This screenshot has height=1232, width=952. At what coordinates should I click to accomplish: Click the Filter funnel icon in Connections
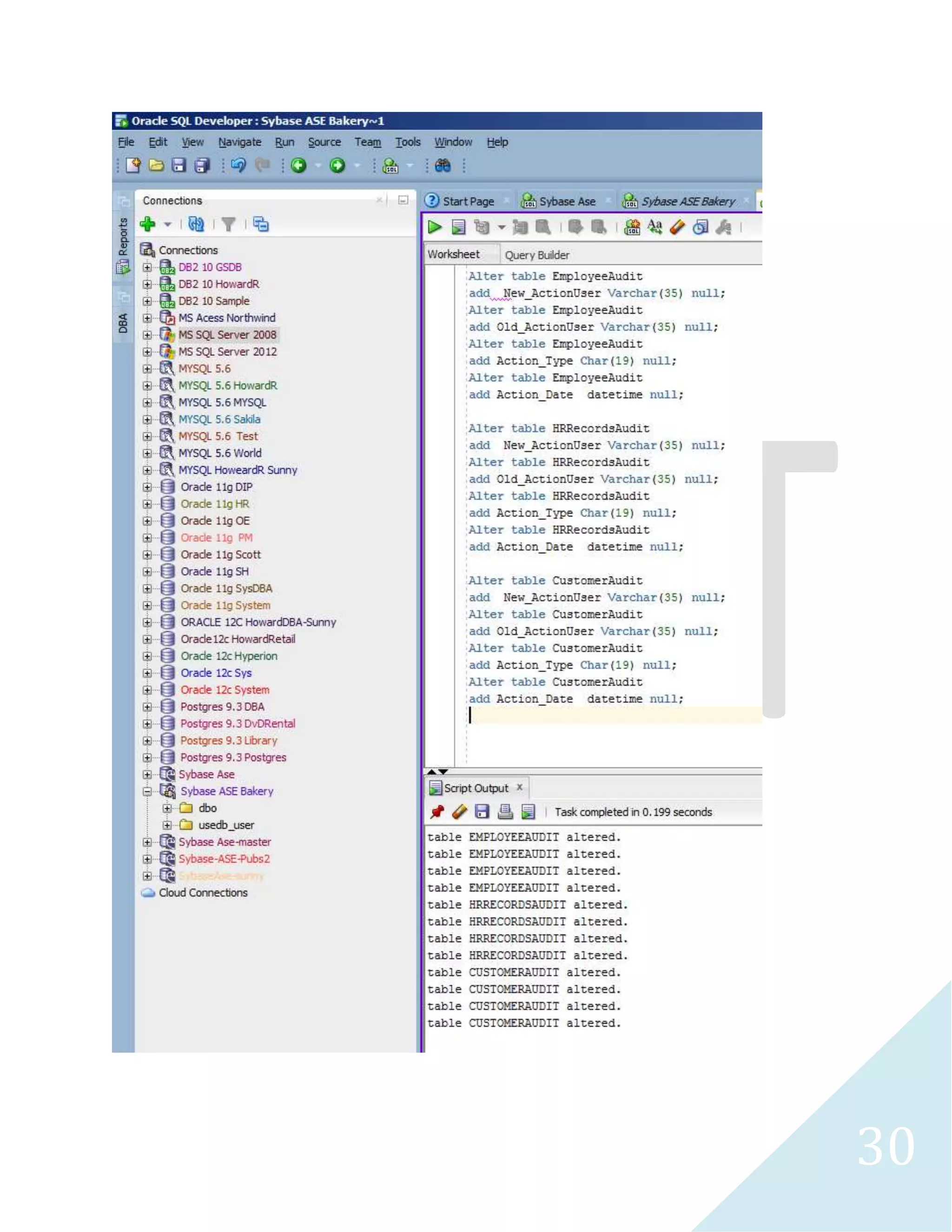pos(228,225)
